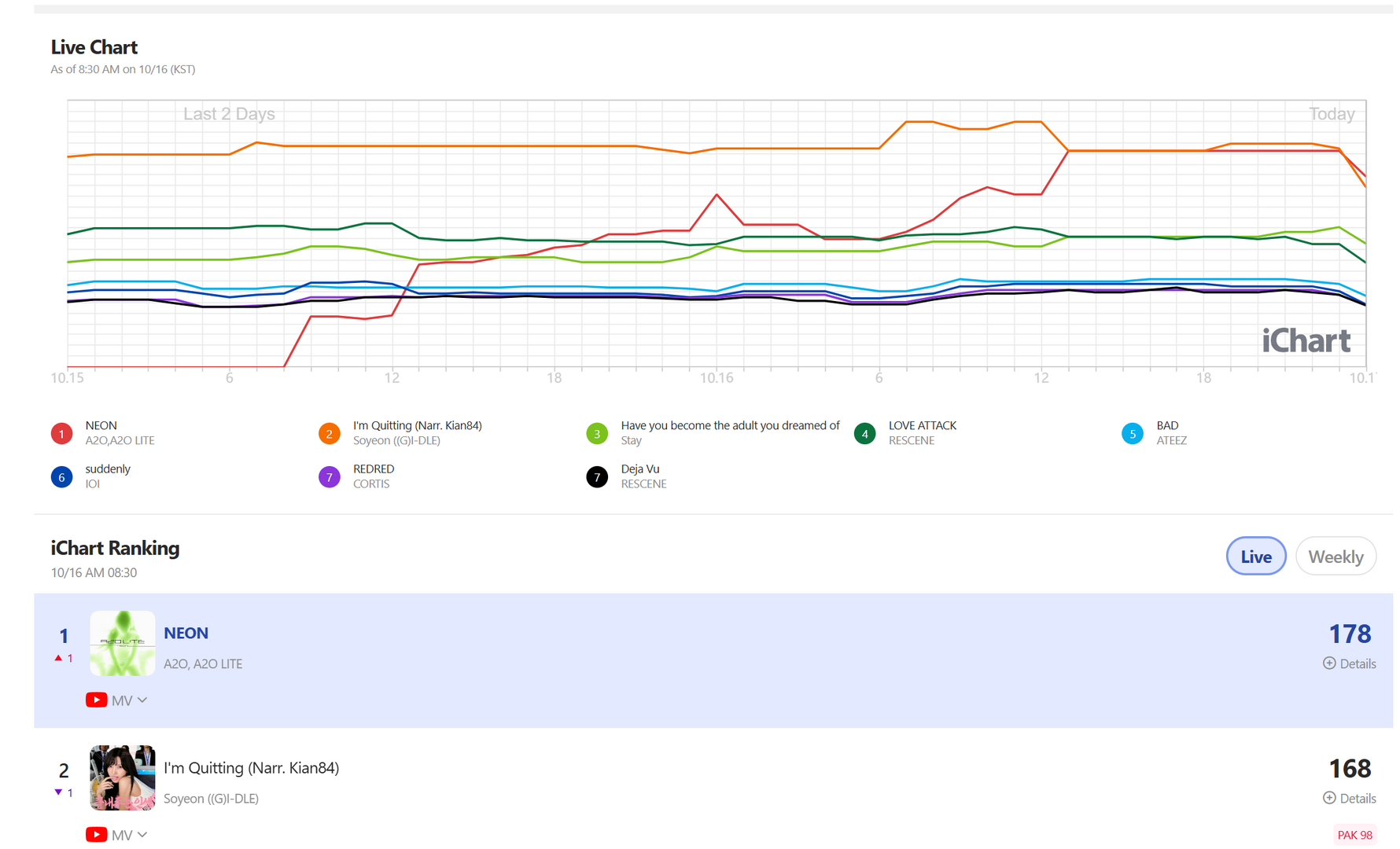This screenshot has height=849, width=1400.
Task: Click the PAK 98 badge
Action: [1355, 835]
